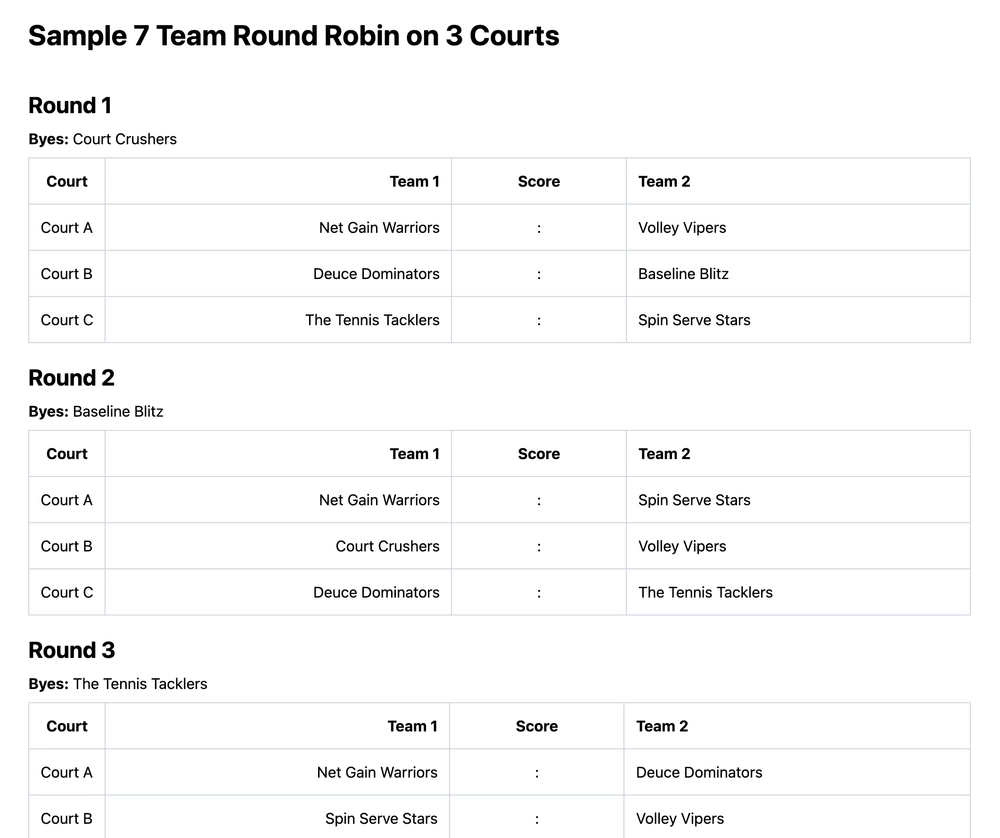Click the Score column header in Round 2
The width and height of the screenshot is (1000, 838).
(538, 454)
